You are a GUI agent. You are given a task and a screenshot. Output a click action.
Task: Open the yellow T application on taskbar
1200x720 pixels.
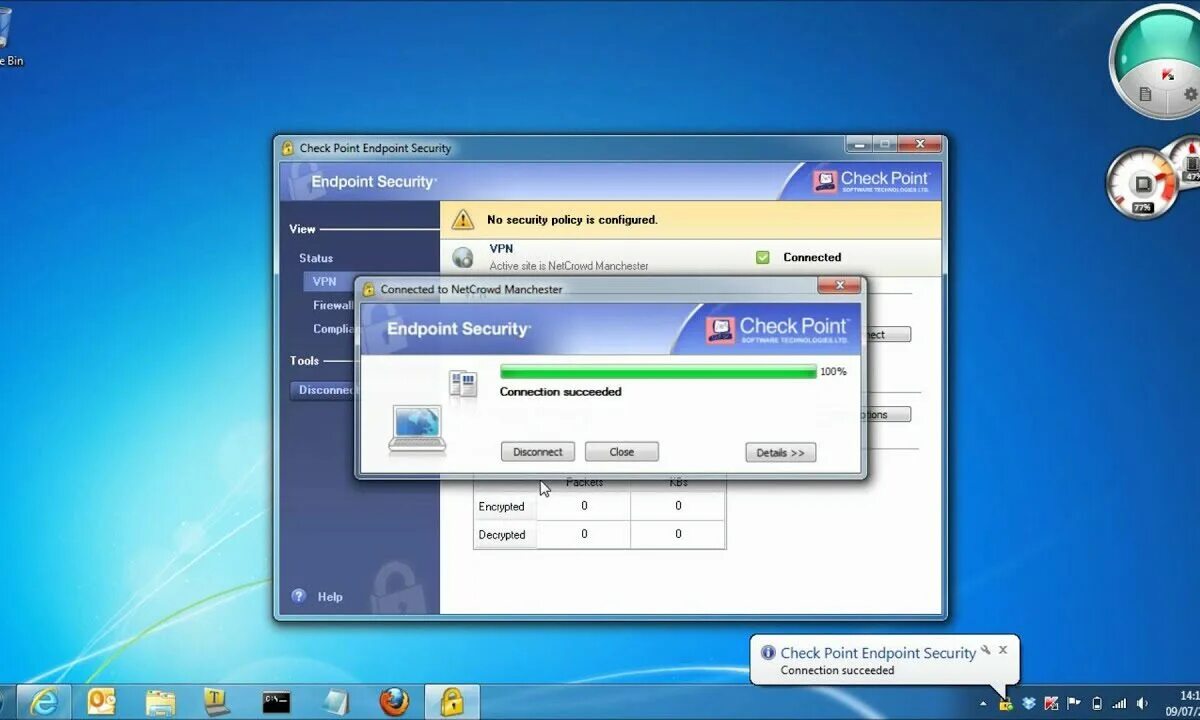point(217,701)
